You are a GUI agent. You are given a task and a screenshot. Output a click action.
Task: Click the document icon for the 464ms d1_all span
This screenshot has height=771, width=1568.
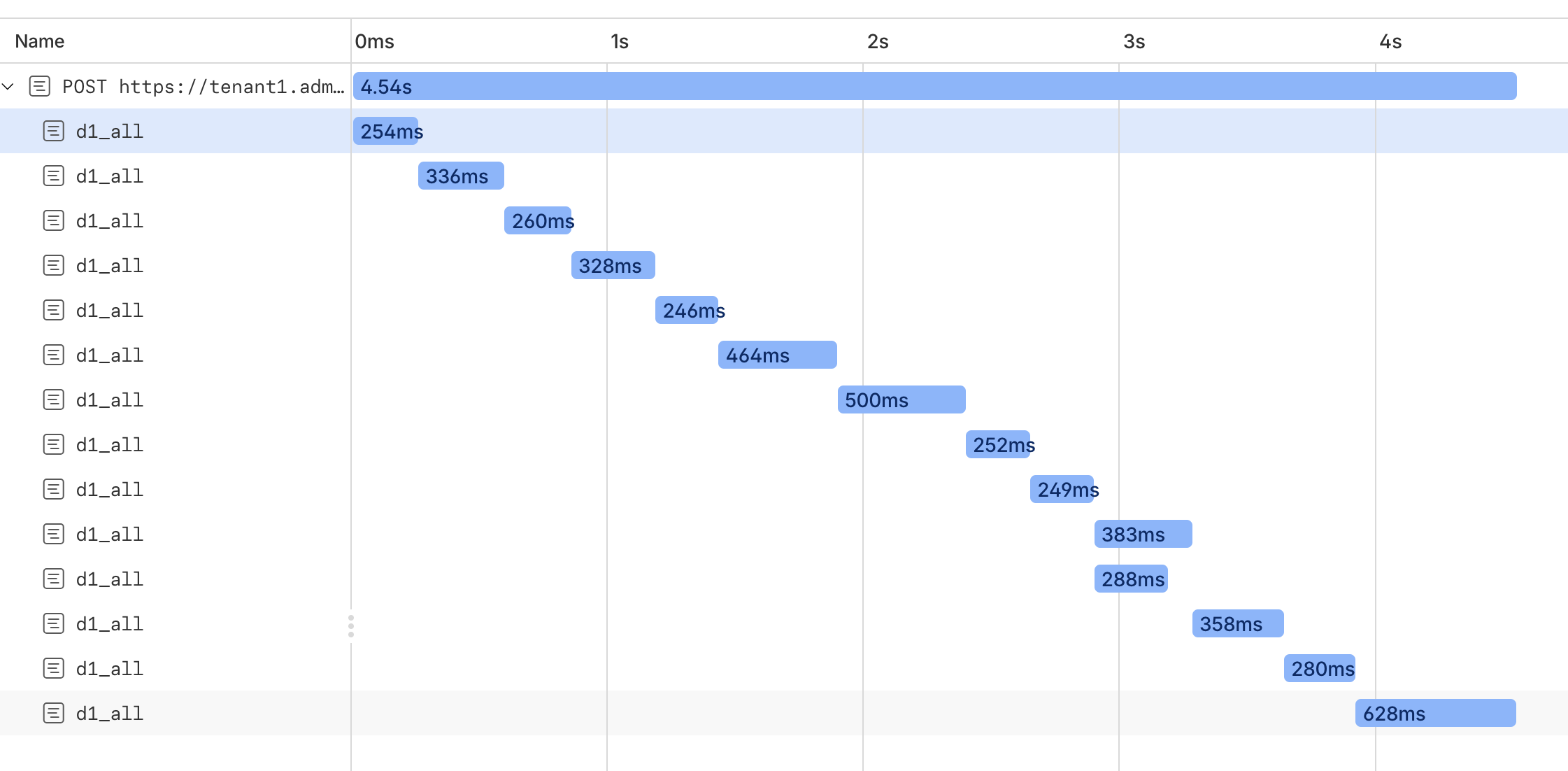tap(54, 355)
